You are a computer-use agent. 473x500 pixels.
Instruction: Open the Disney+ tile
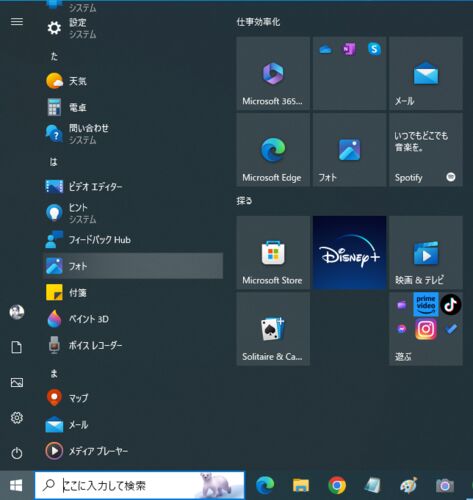(349, 252)
